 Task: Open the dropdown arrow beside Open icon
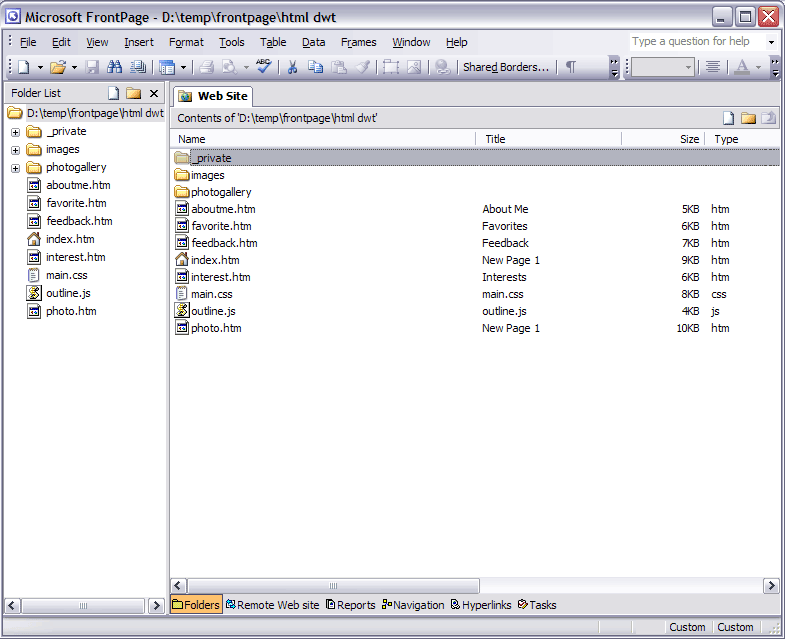[x=74, y=67]
